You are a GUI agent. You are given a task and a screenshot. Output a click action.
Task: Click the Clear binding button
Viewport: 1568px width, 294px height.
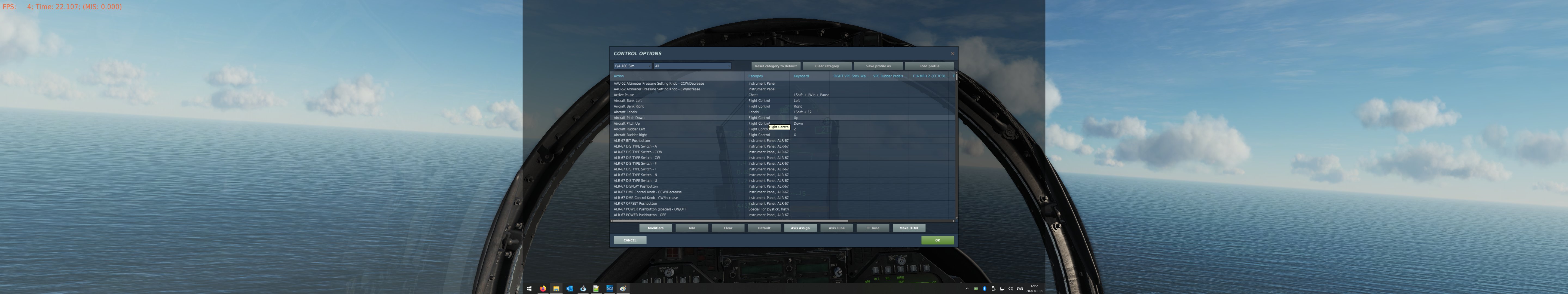point(728,228)
